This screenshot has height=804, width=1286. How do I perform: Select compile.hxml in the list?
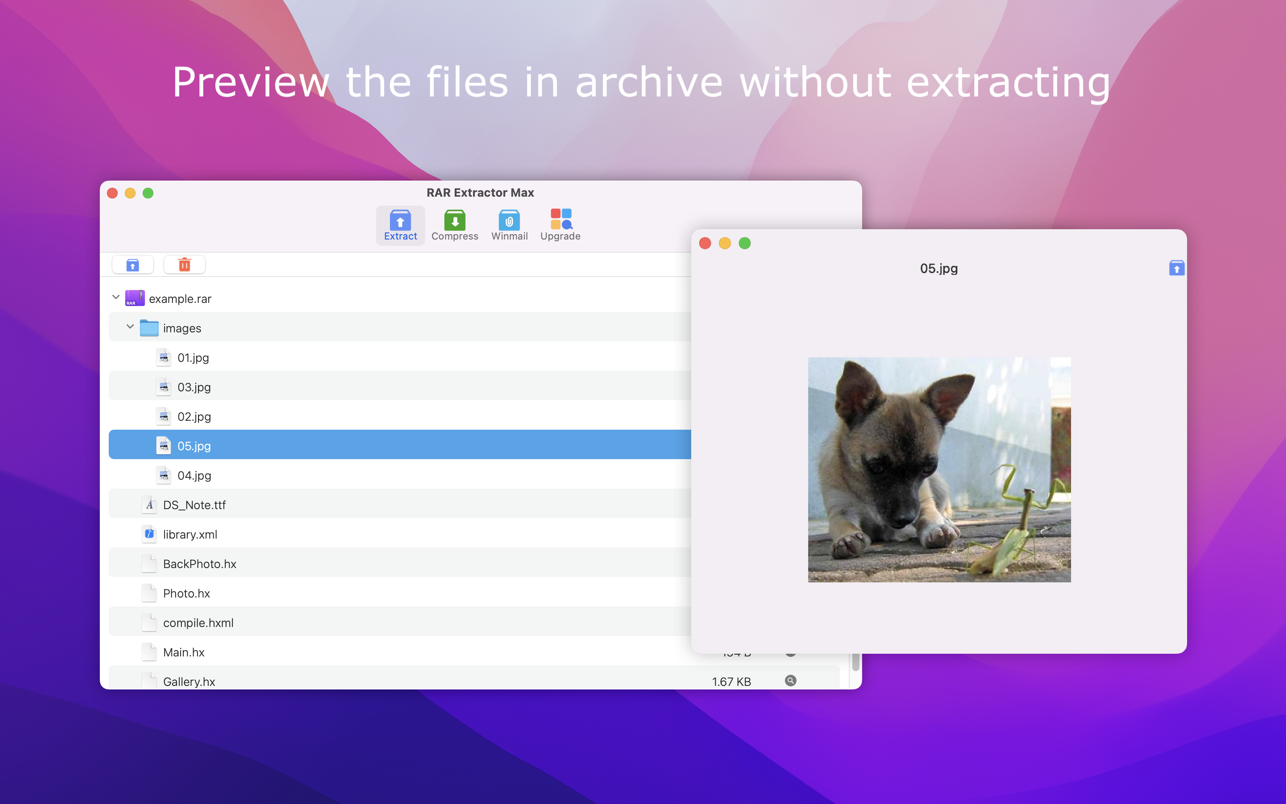coord(198,623)
